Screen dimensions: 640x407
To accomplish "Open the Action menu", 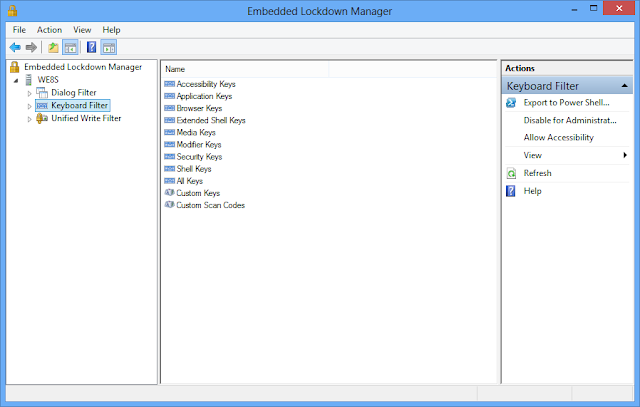I will [x=49, y=30].
